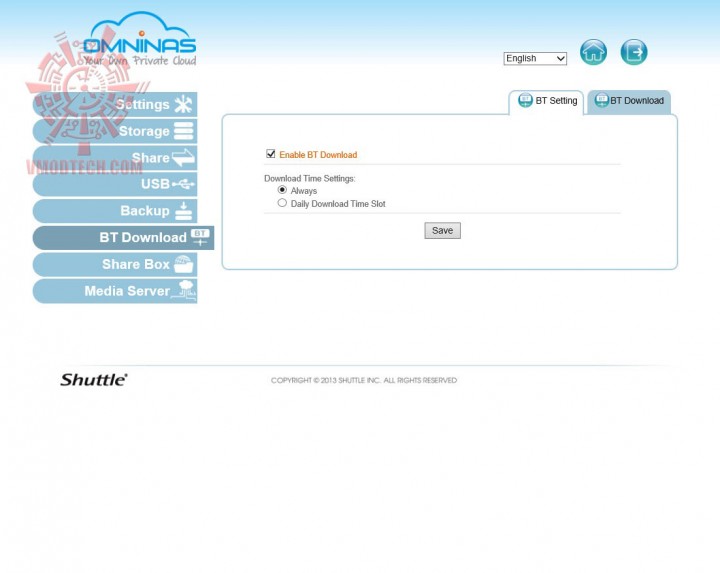
Task: Save the BT settings
Action: point(442,230)
